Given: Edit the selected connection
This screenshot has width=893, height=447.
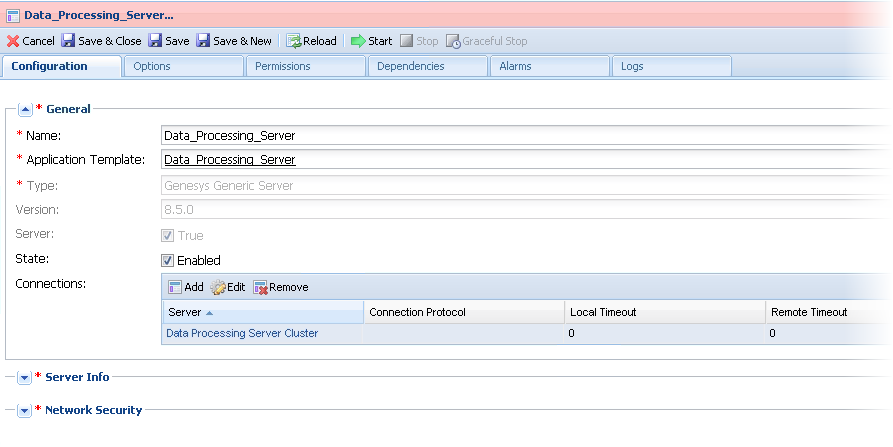Looking at the screenshot, I should (228, 287).
